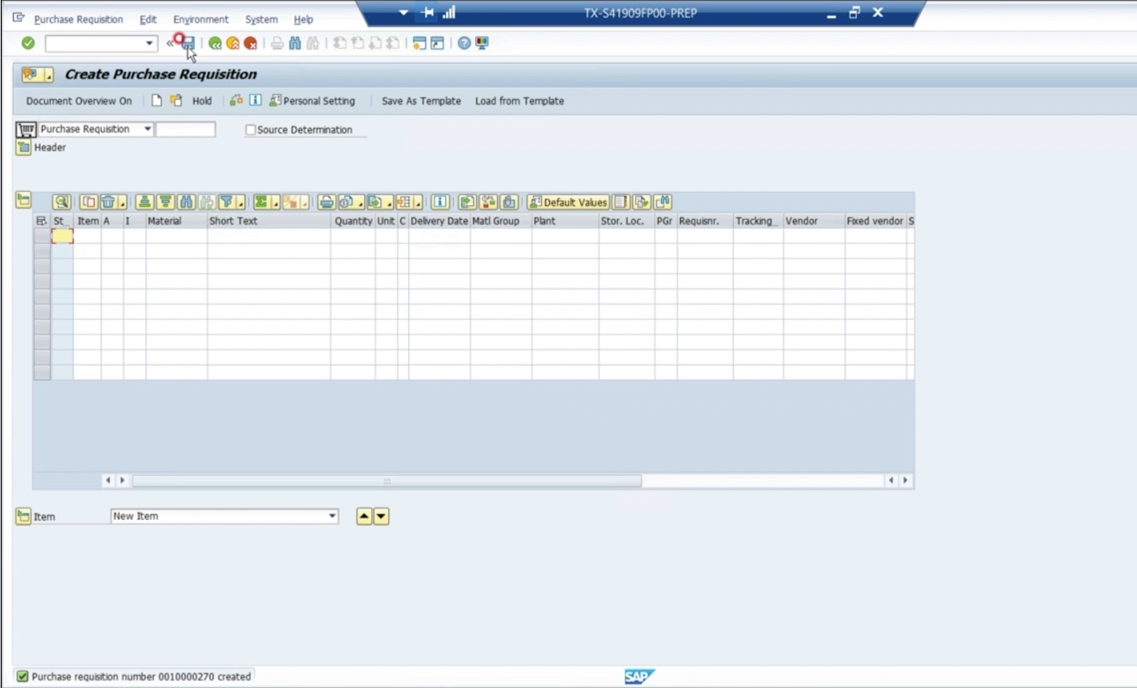Image resolution: width=1137 pixels, height=688 pixels.
Task: Open the command field dropdown arrow
Action: tap(149, 43)
